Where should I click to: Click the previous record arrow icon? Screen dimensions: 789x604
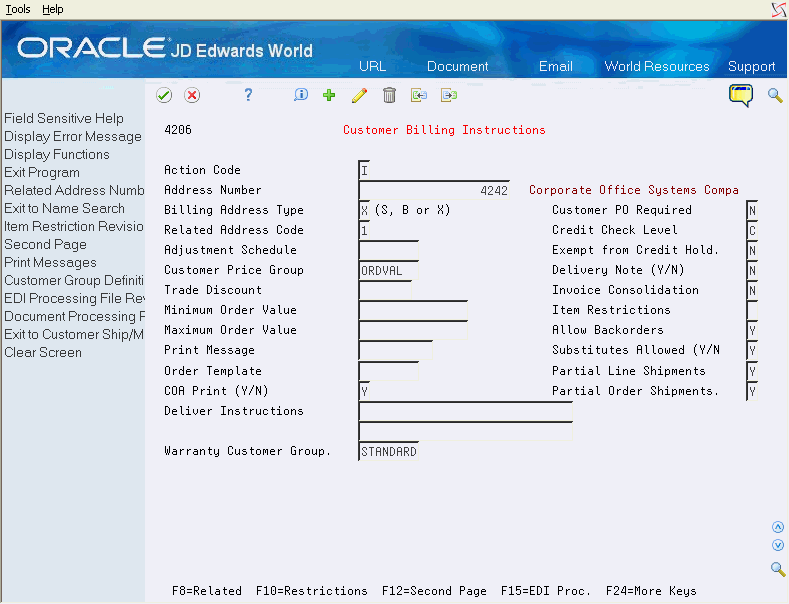(419, 95)
